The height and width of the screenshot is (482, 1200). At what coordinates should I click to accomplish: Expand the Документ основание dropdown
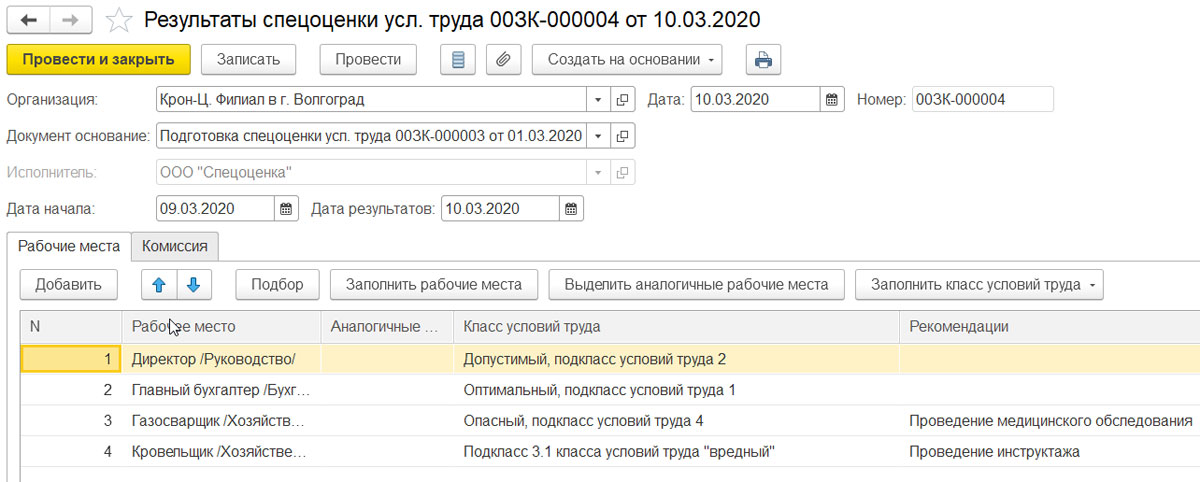598,135
